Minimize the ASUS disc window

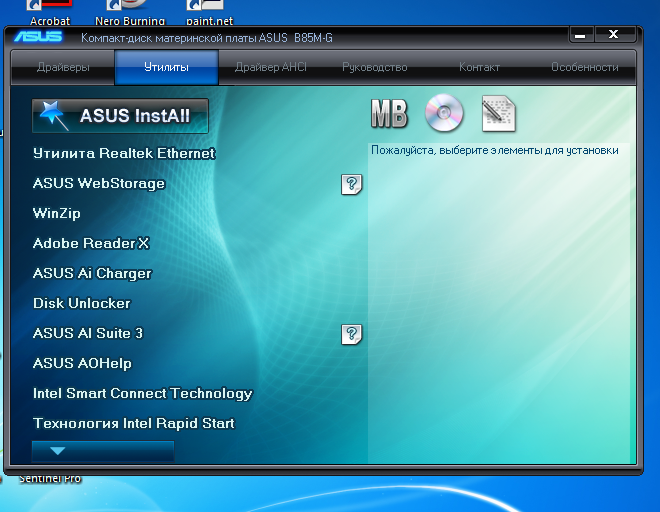[x=581, y=35]
